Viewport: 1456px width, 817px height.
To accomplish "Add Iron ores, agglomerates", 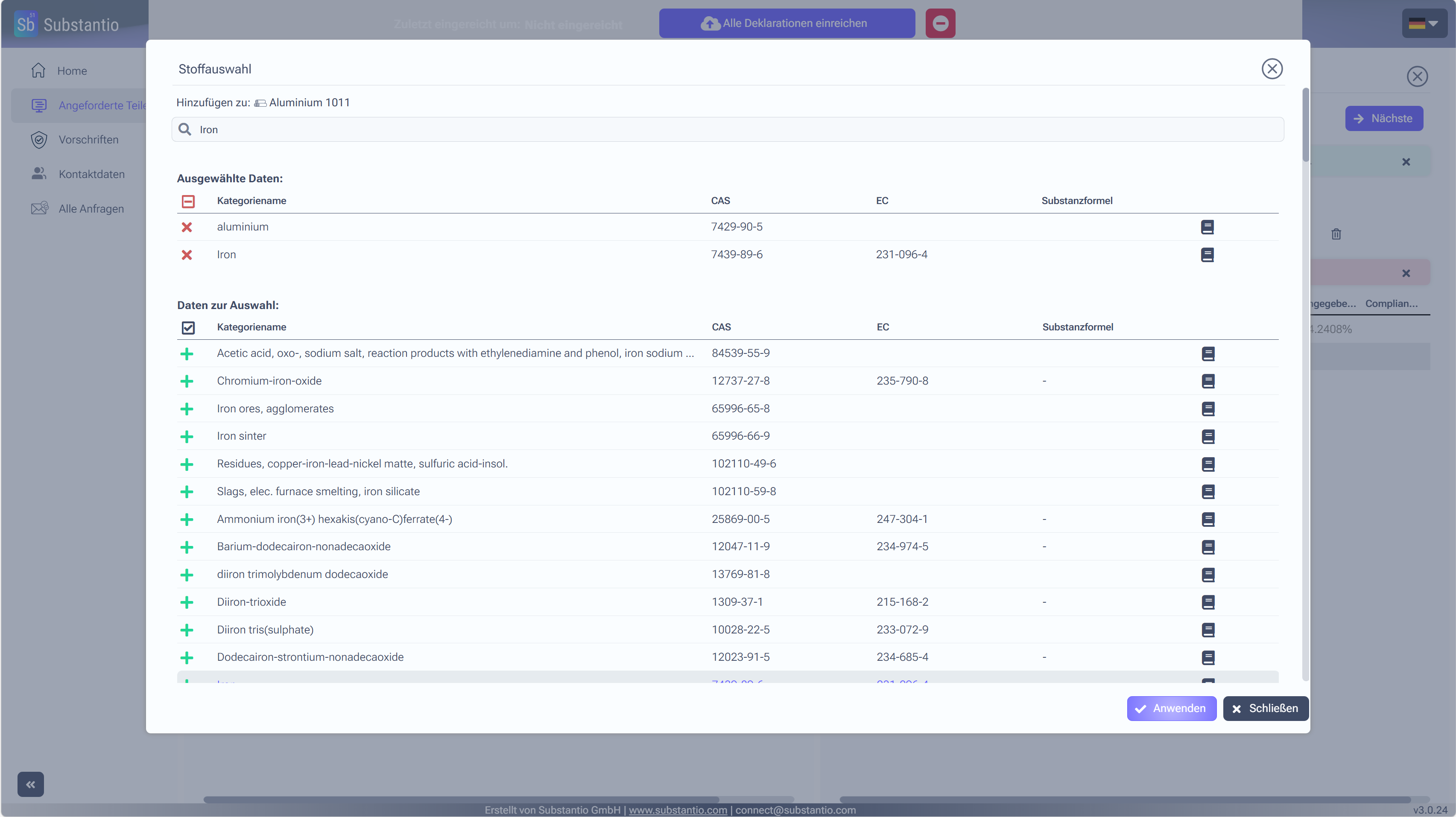I will [x=187, y=409].
